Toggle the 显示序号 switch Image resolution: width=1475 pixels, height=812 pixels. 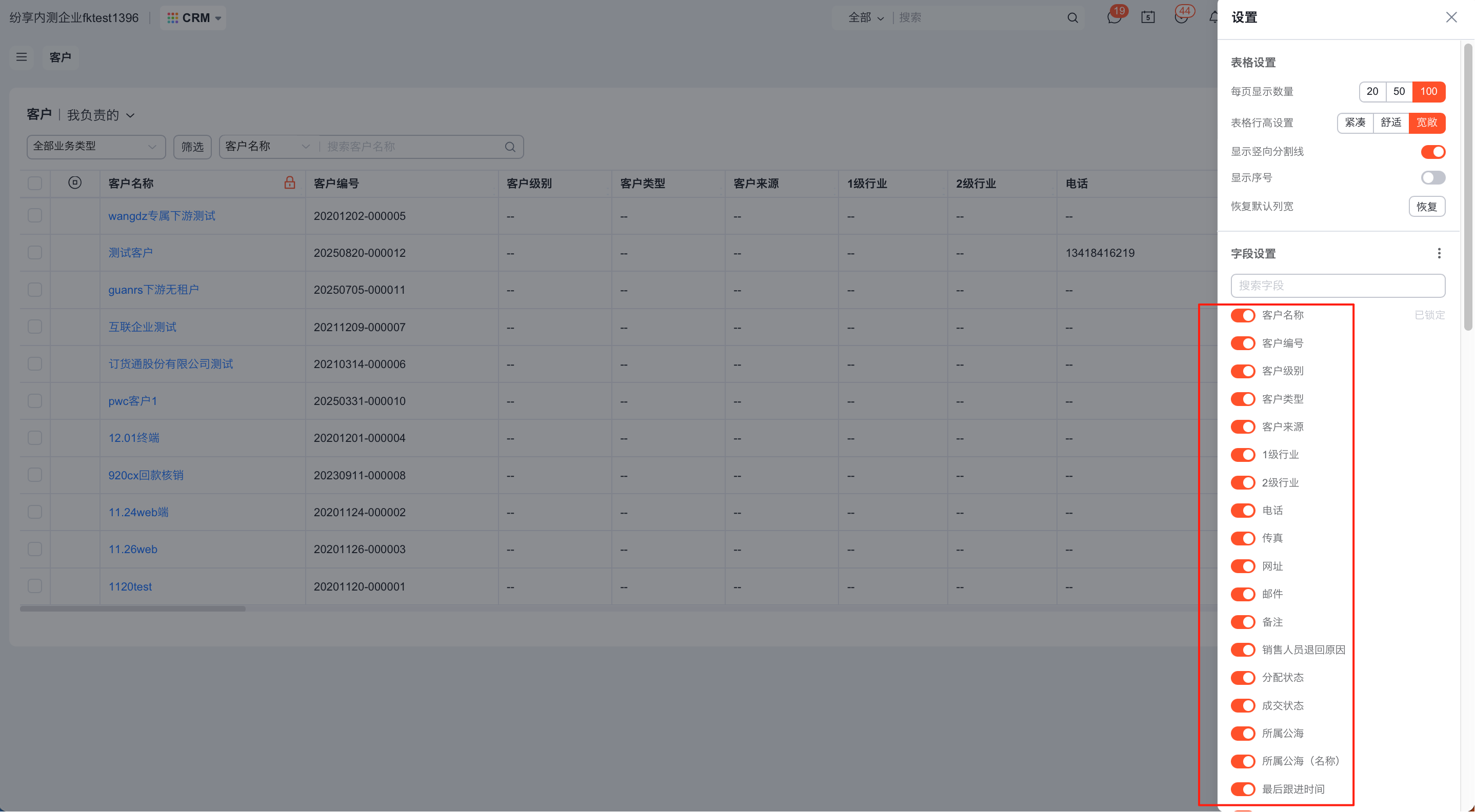pyautogui.click(x=1432, y=178)
